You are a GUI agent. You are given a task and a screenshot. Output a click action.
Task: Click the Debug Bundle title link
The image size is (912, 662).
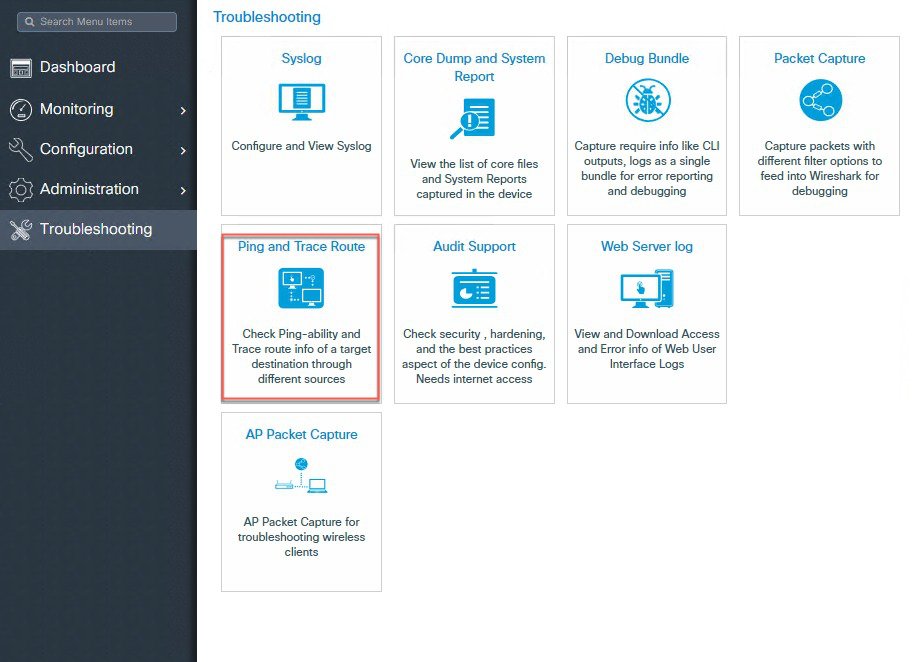[x=647, y=58]
